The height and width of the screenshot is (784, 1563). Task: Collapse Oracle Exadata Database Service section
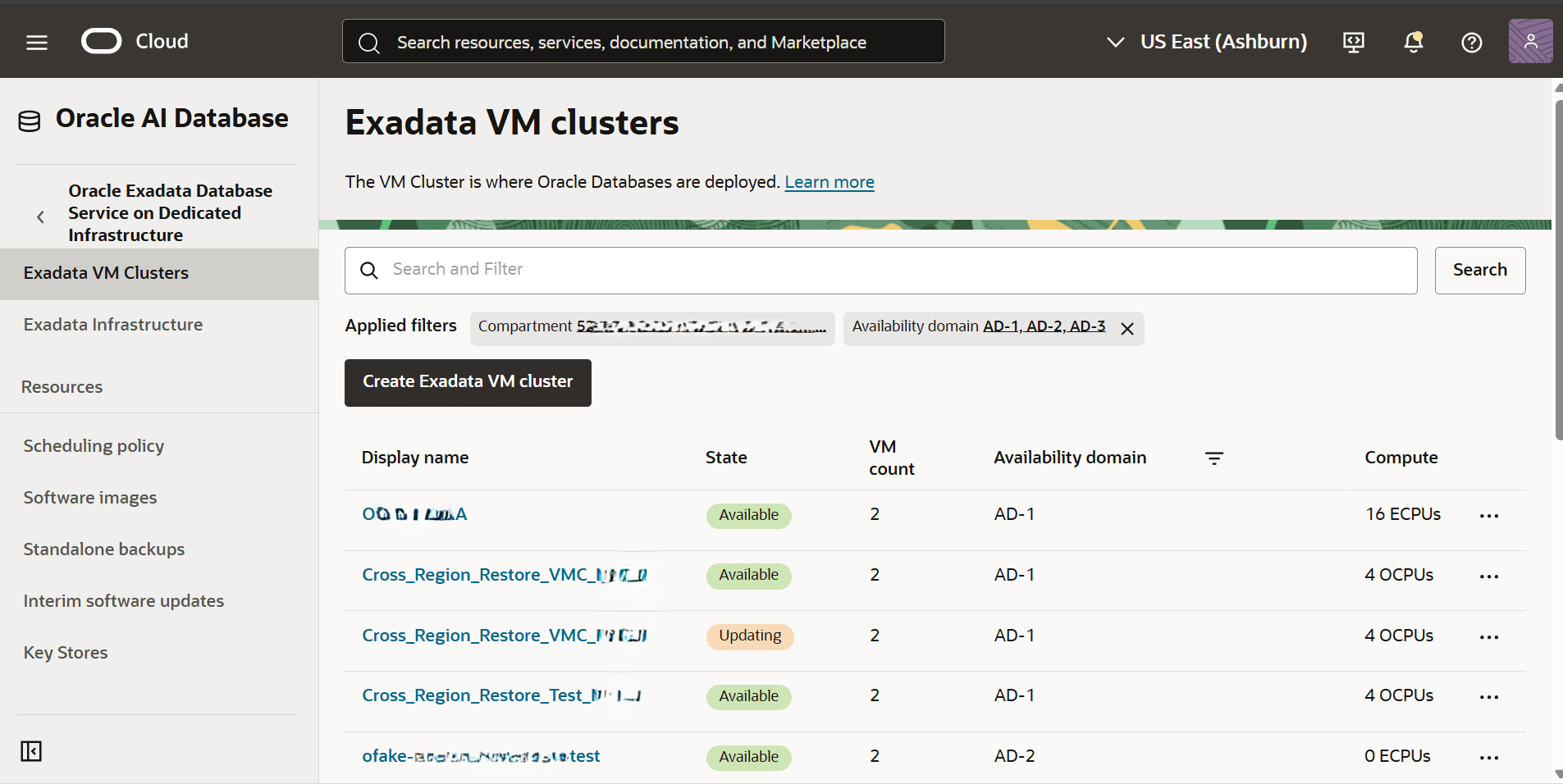pos(39,216)
